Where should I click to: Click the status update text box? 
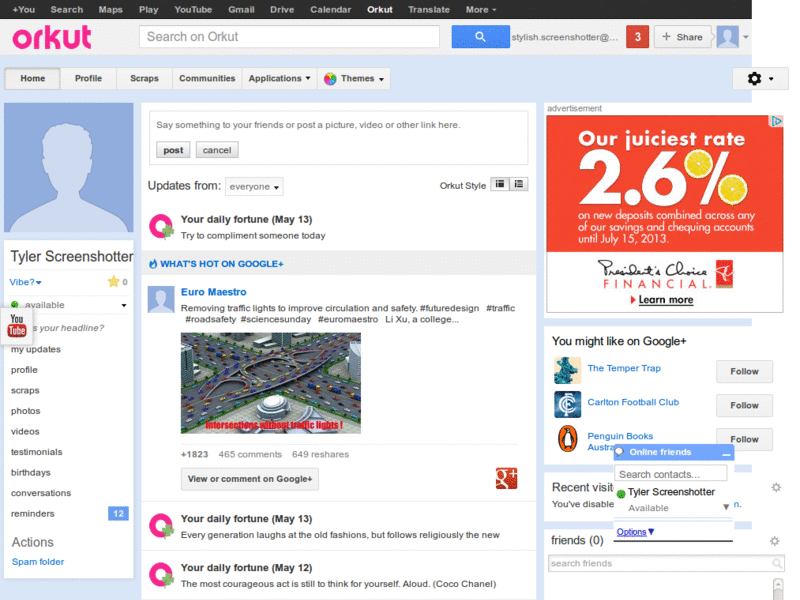[339, 125]
